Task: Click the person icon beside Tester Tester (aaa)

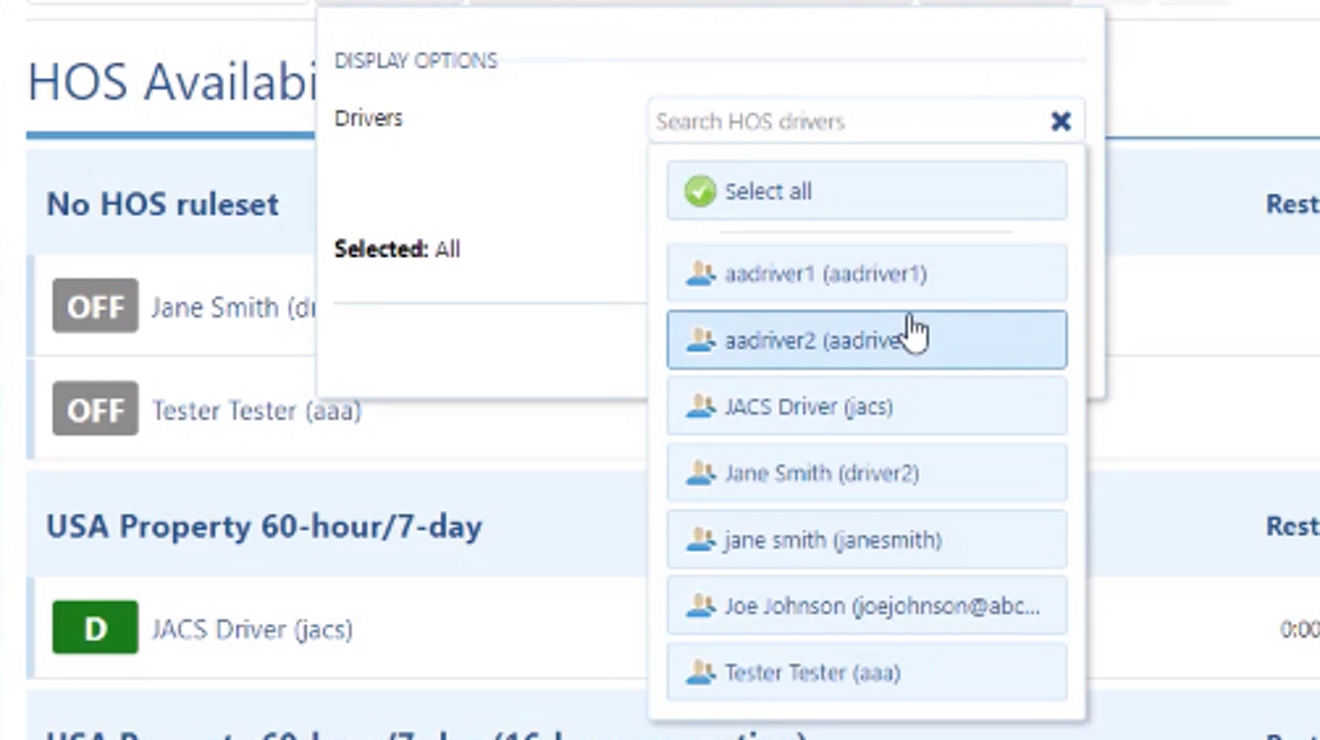Action: pyautogui.click(x=700, y=672)
